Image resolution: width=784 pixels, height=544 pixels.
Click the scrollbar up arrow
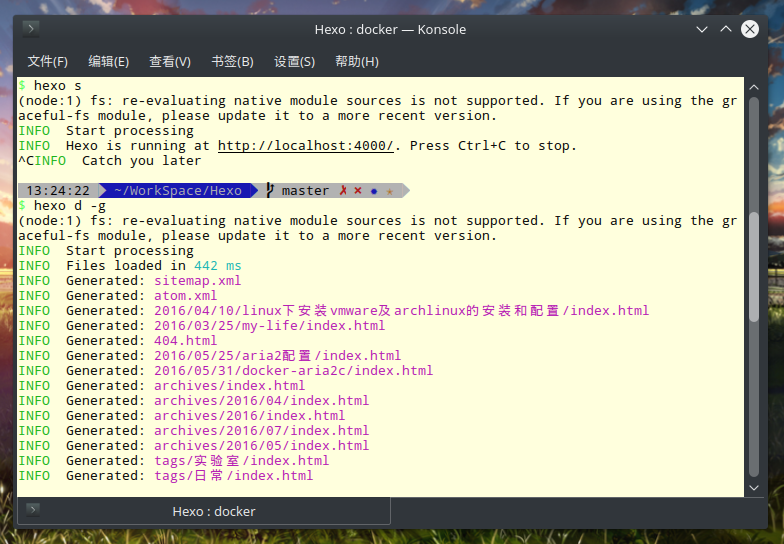tap(754, 88)
